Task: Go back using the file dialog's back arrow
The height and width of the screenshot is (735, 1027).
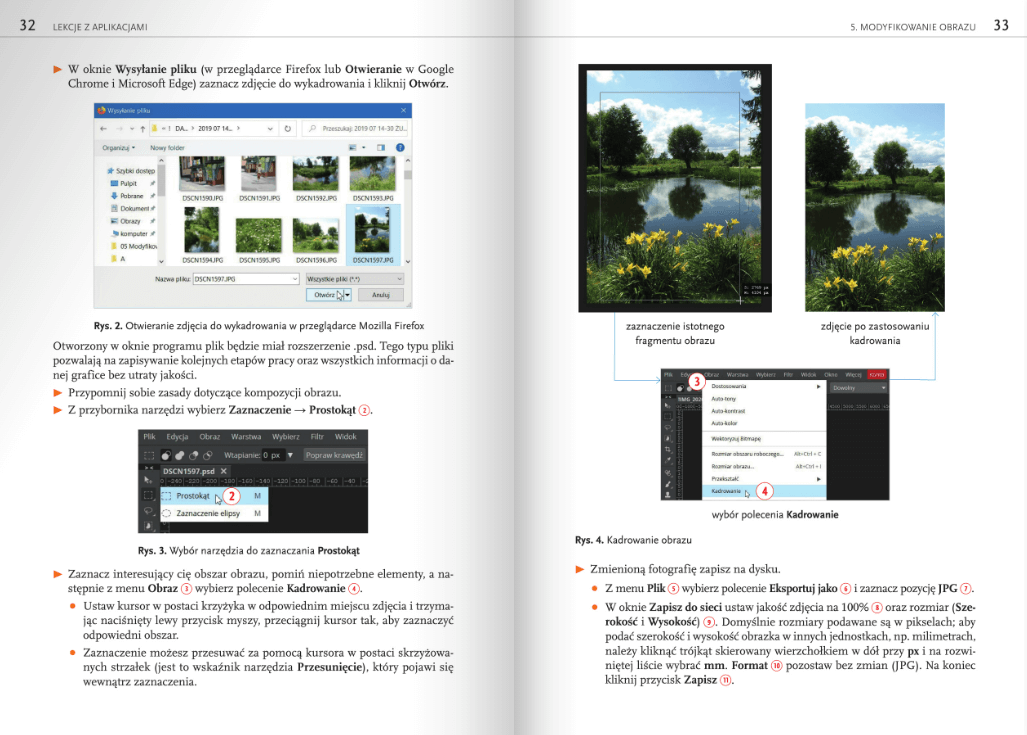Action: pos(103,129)
